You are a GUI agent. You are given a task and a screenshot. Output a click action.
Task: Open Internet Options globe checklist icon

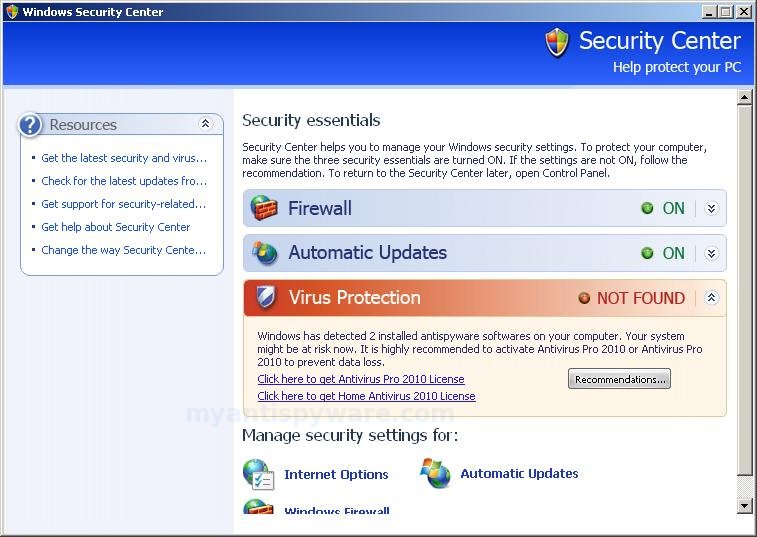click(x=258, y=474)
